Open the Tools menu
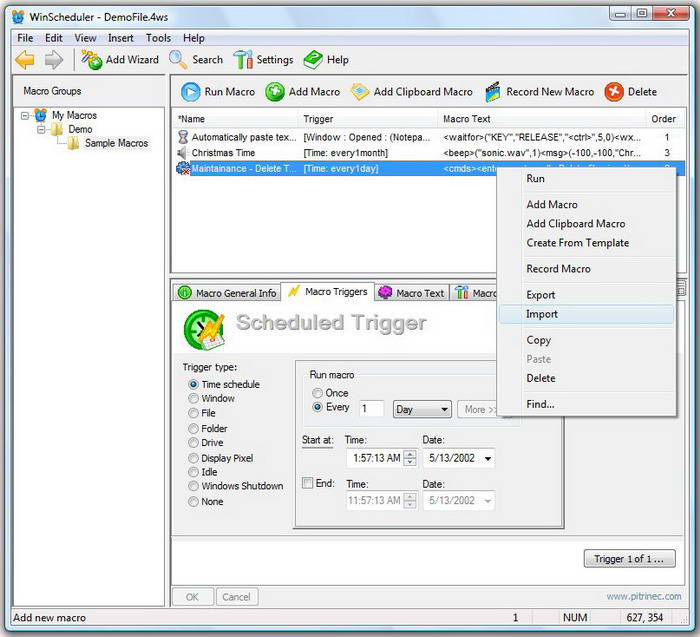 (x=158, y=38)
